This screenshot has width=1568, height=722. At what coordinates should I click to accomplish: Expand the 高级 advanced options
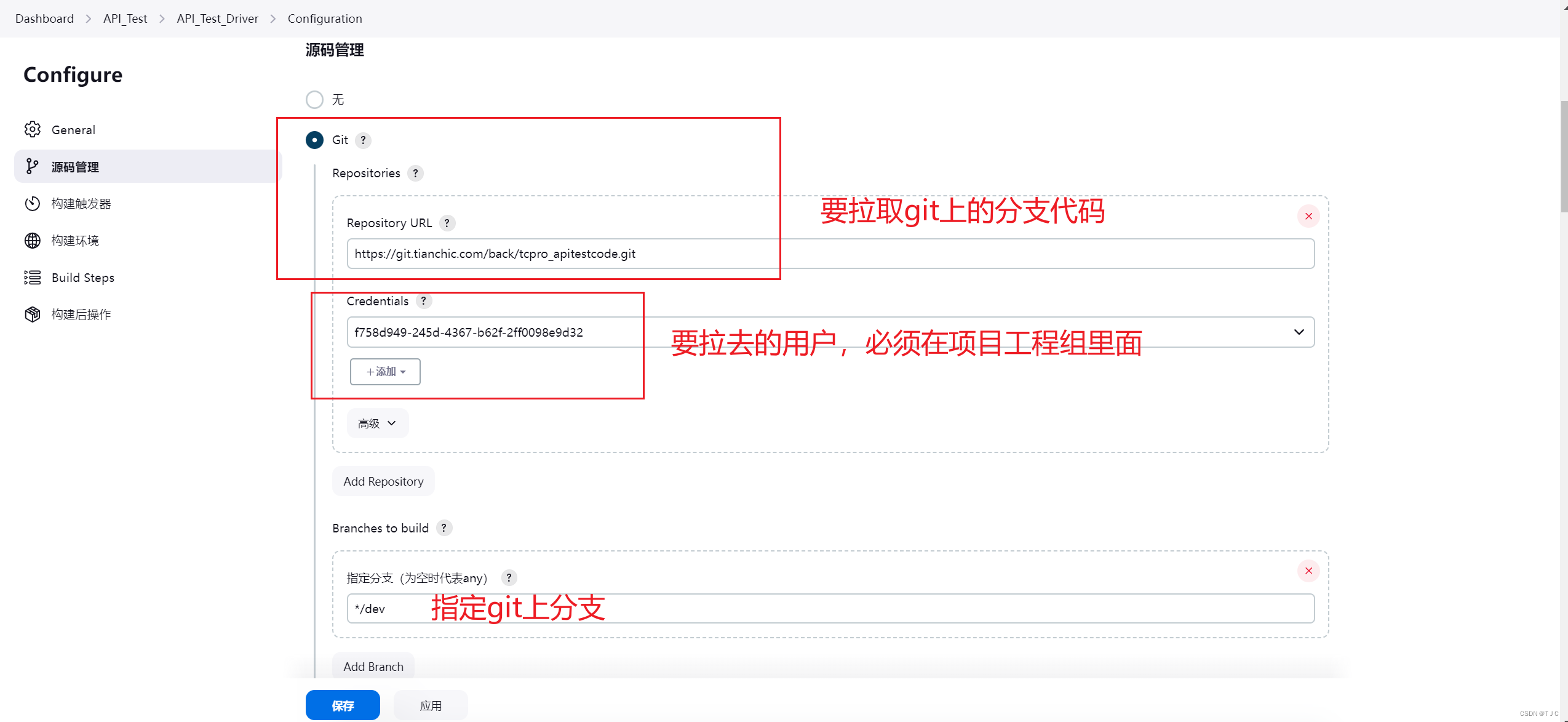tap(377, 423)
